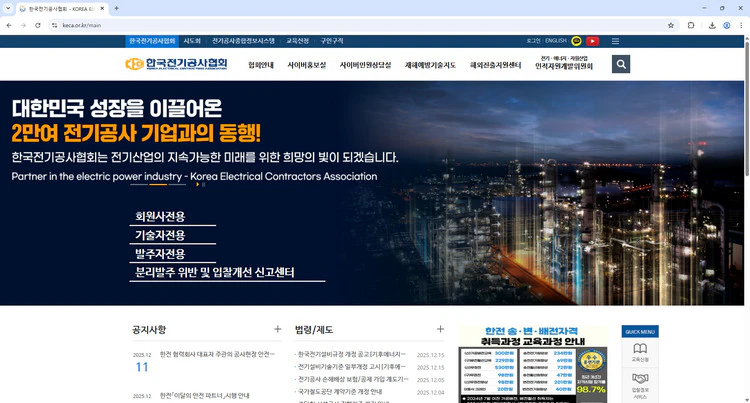The image size is (750, 403).
Task: Reload the page with browser refresh icon
Action: [38, 25]
